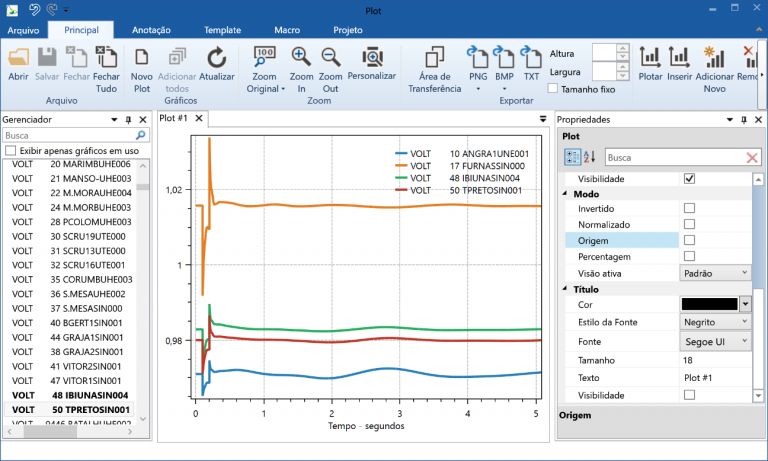Click the black Cor color swatch
Image resolution: width=768 pixels, height=461 pixels.
(x=709, y=304)
